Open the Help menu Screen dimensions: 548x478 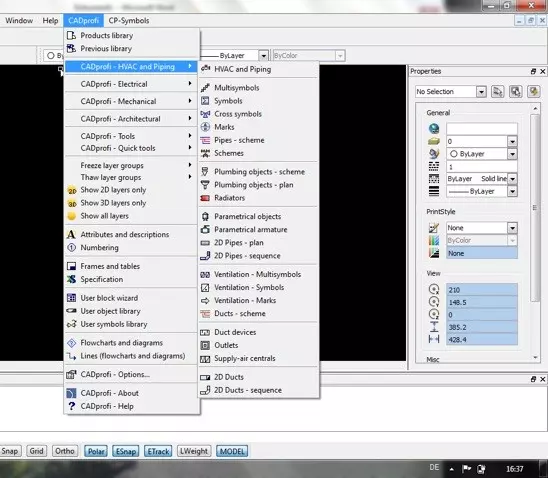click(50, 21)
